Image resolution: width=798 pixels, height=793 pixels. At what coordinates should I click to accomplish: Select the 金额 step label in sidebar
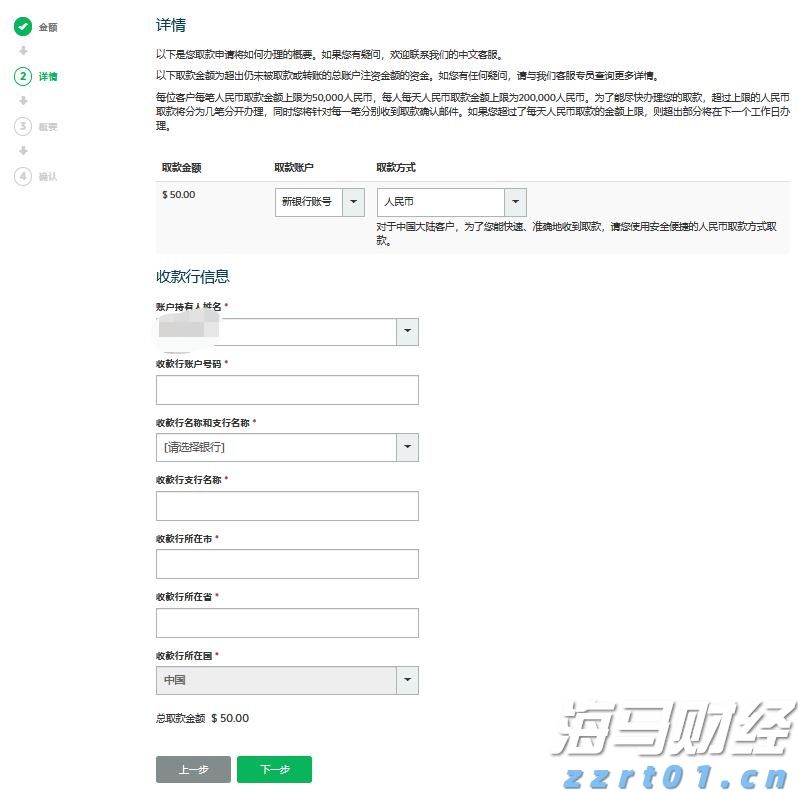(x=48, y=27)
